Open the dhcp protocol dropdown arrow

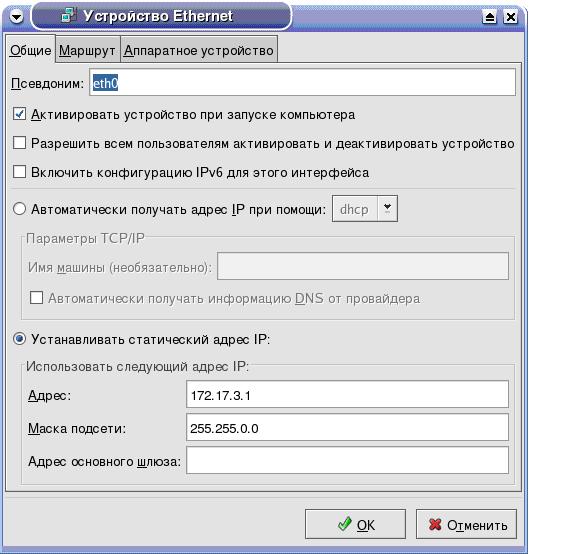(x=387, y=208)
